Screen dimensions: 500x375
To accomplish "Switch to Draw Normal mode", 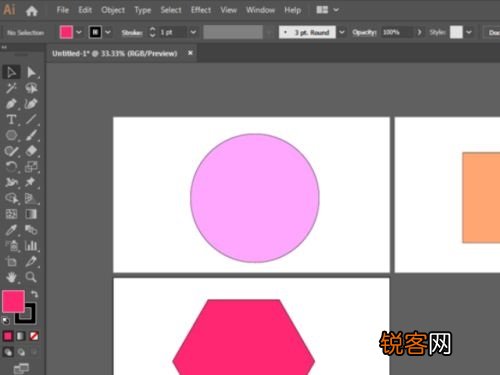I will (8, 352).
